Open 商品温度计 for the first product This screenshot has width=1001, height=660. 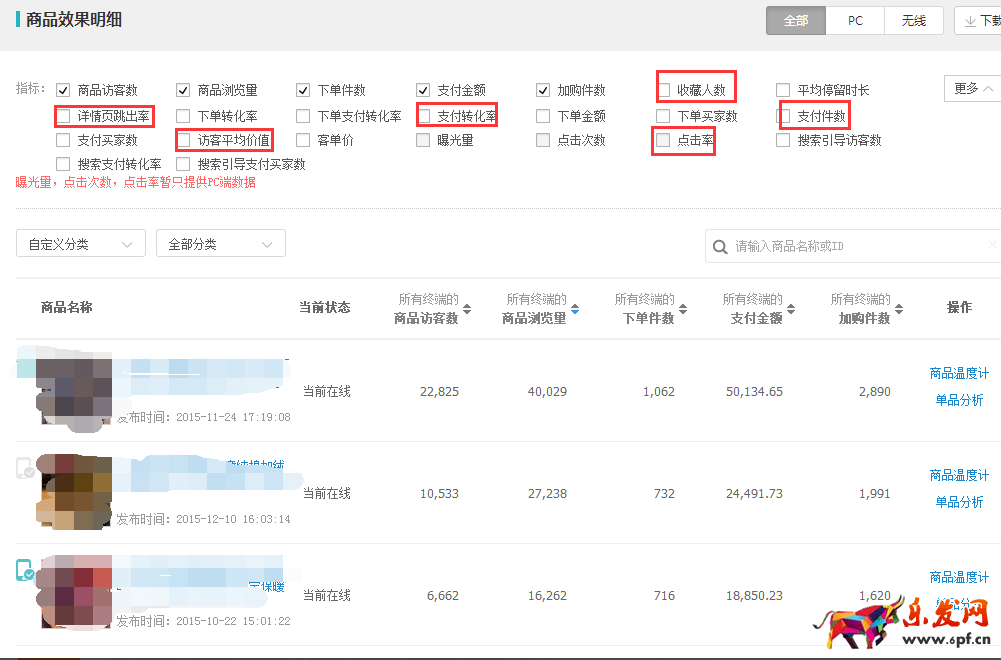point(958,373)
